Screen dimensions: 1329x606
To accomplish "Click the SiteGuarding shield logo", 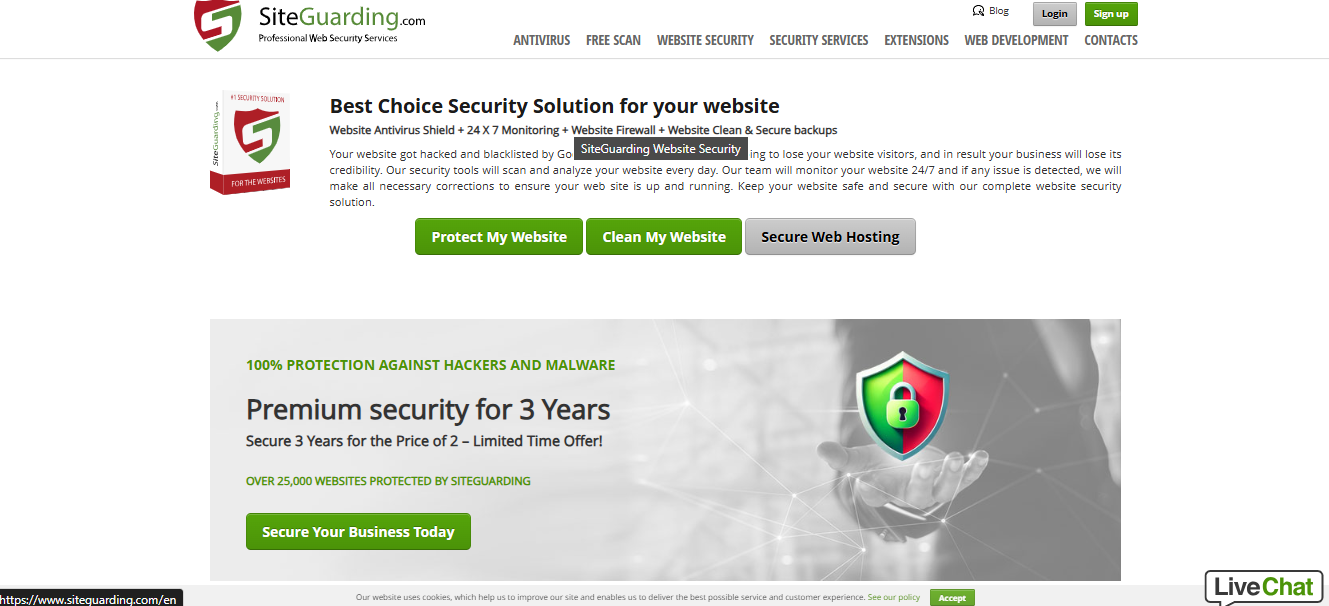I will pos(218,24).
